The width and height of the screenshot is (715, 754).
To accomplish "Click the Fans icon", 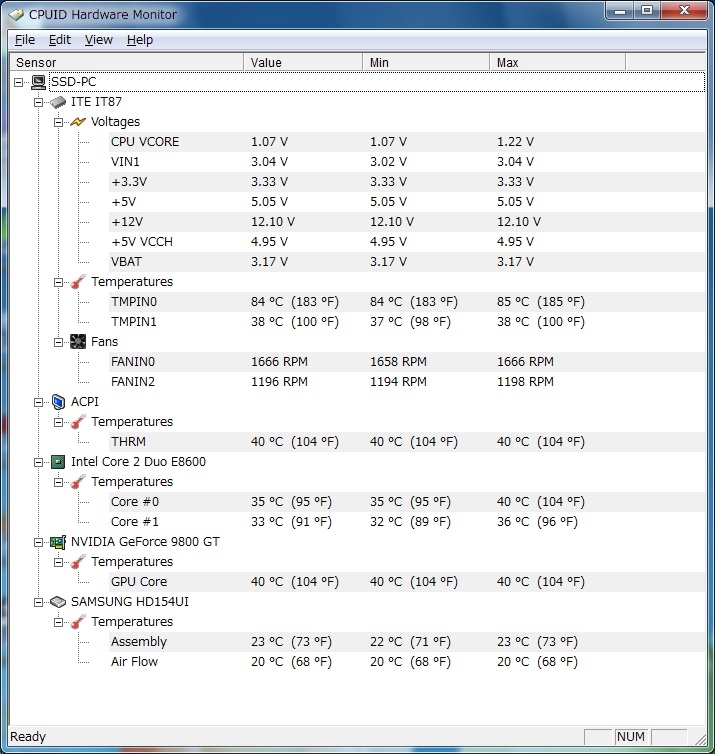I will pyautogui.click(x=78, y=342).
